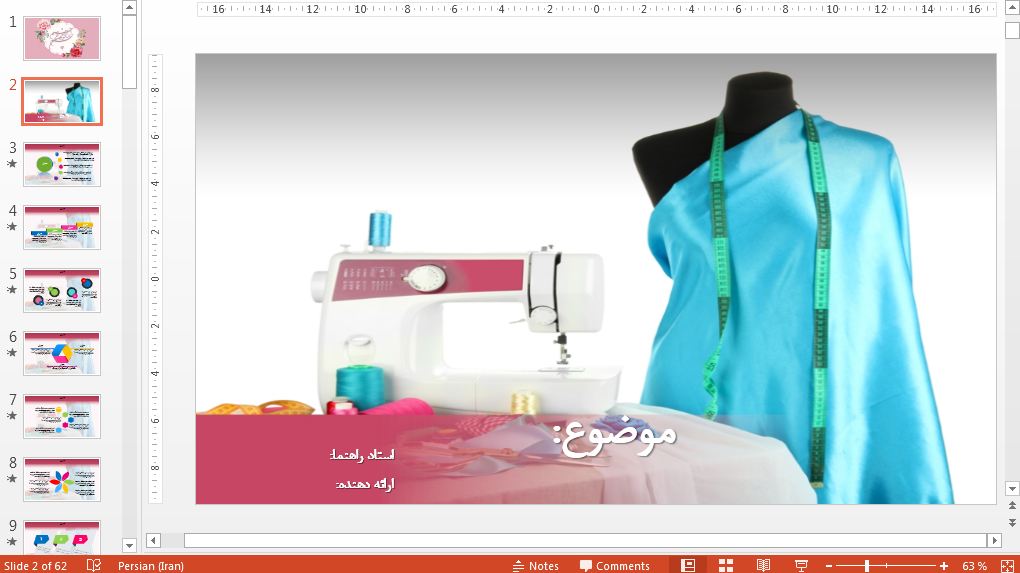Switch to Normal view
Viewport: 1020px width, 573px height.
point(688,565)
